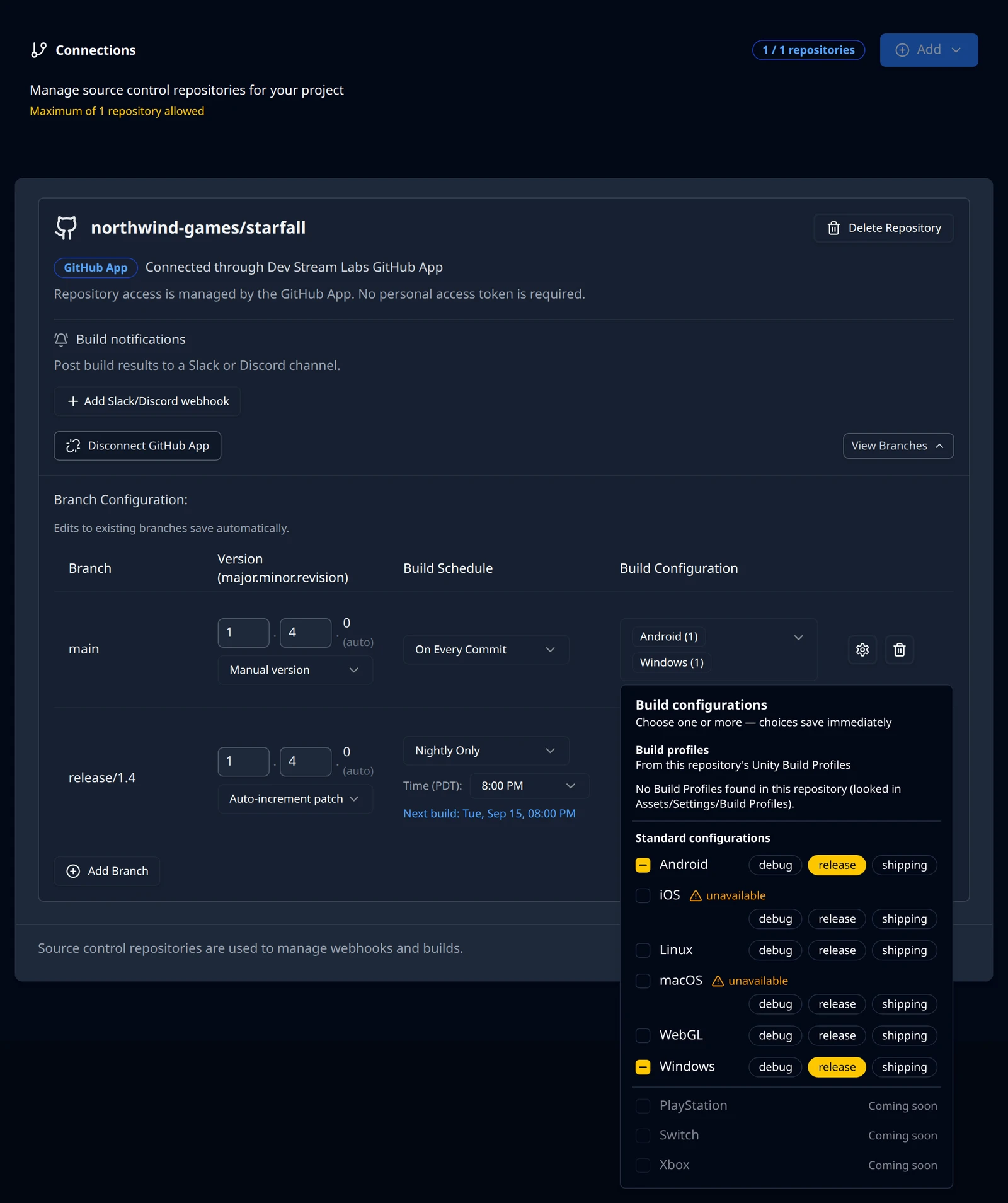Image resolution: width=1008 pixels, height=1203 pixels.
Task: Toggle the Windows platform checkbox
Action: click(x=643, y=1067)
